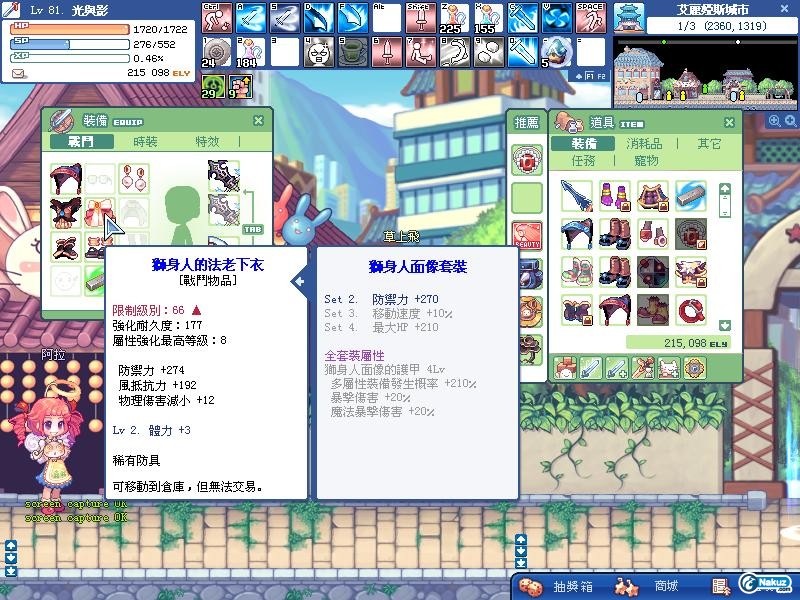The height and width of the screenshot is (600, 800).
Task: Click the NPC name 草上飛
Action: pyautogui.click(x=402, y=236)
